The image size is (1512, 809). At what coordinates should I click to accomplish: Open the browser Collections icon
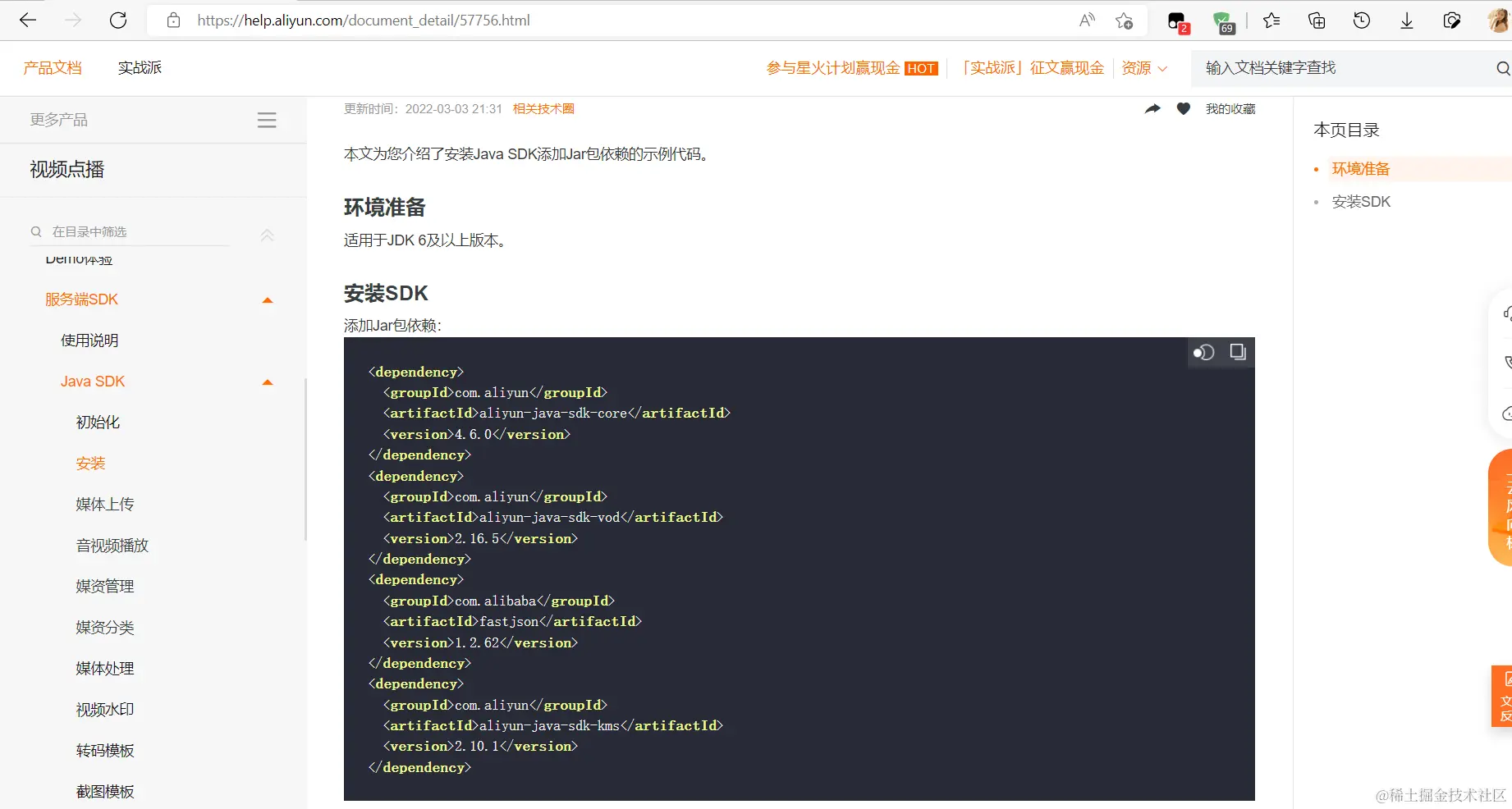1316,21
